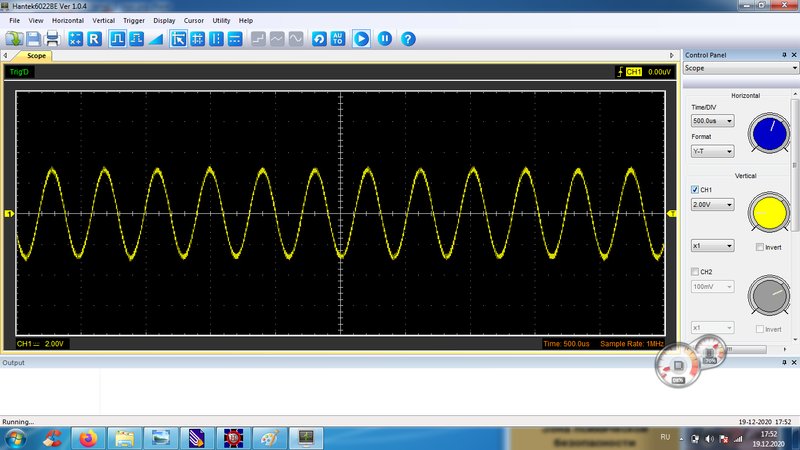Pause acquisition with the pause icon
The height and width of the screenshot is (450, 800).
(384, 39)
